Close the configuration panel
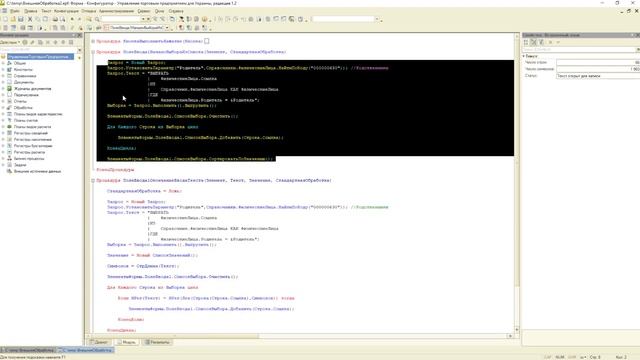 80,36
